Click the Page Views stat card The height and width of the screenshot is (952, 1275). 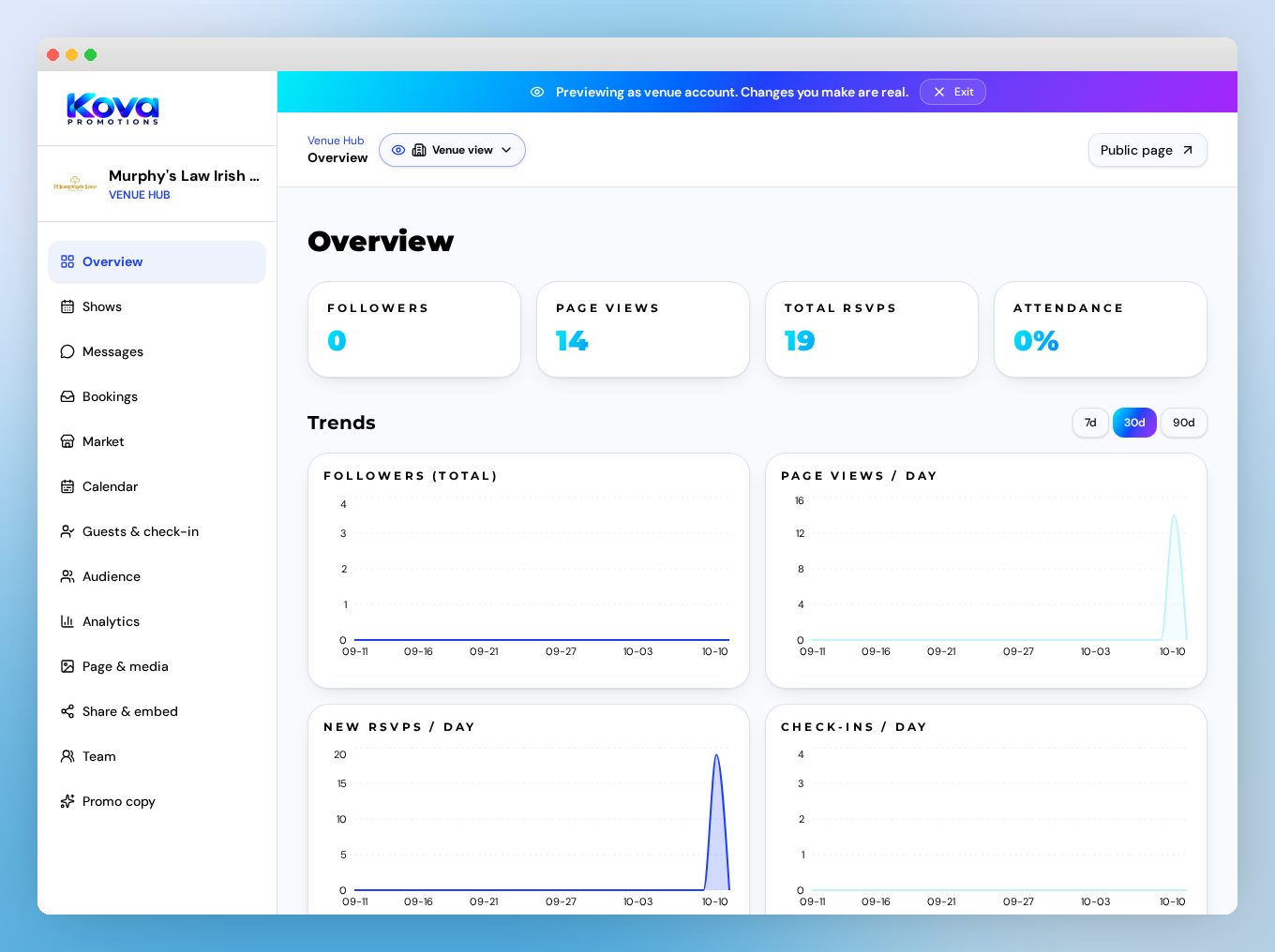(643, 330)
